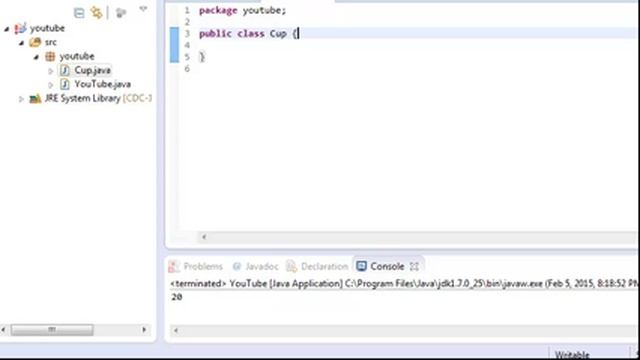Click the terminated YouTube launch text
The image size is (640, 360).
click(x=403, y=284)
